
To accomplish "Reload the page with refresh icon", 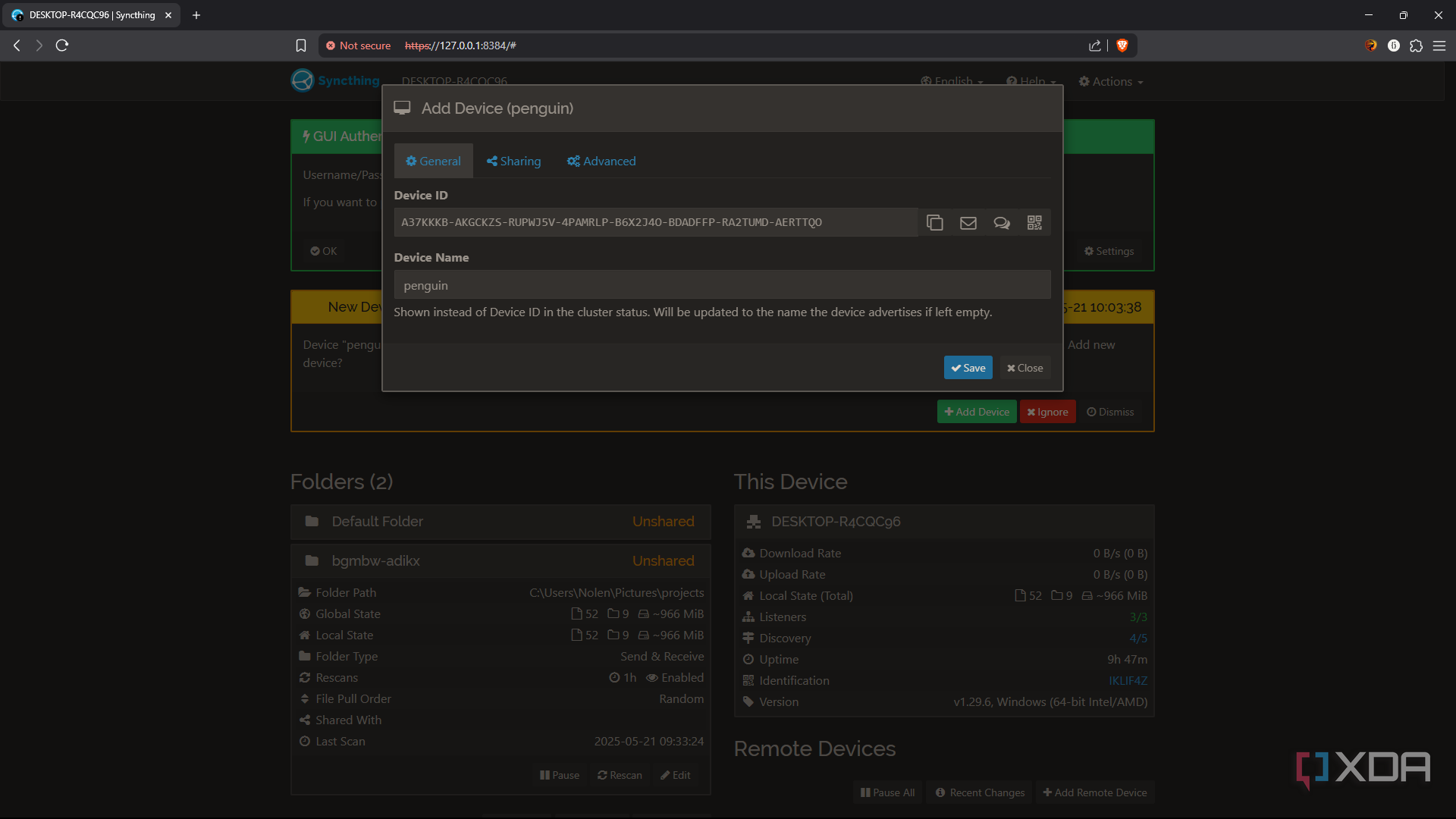I will [62, 45].
